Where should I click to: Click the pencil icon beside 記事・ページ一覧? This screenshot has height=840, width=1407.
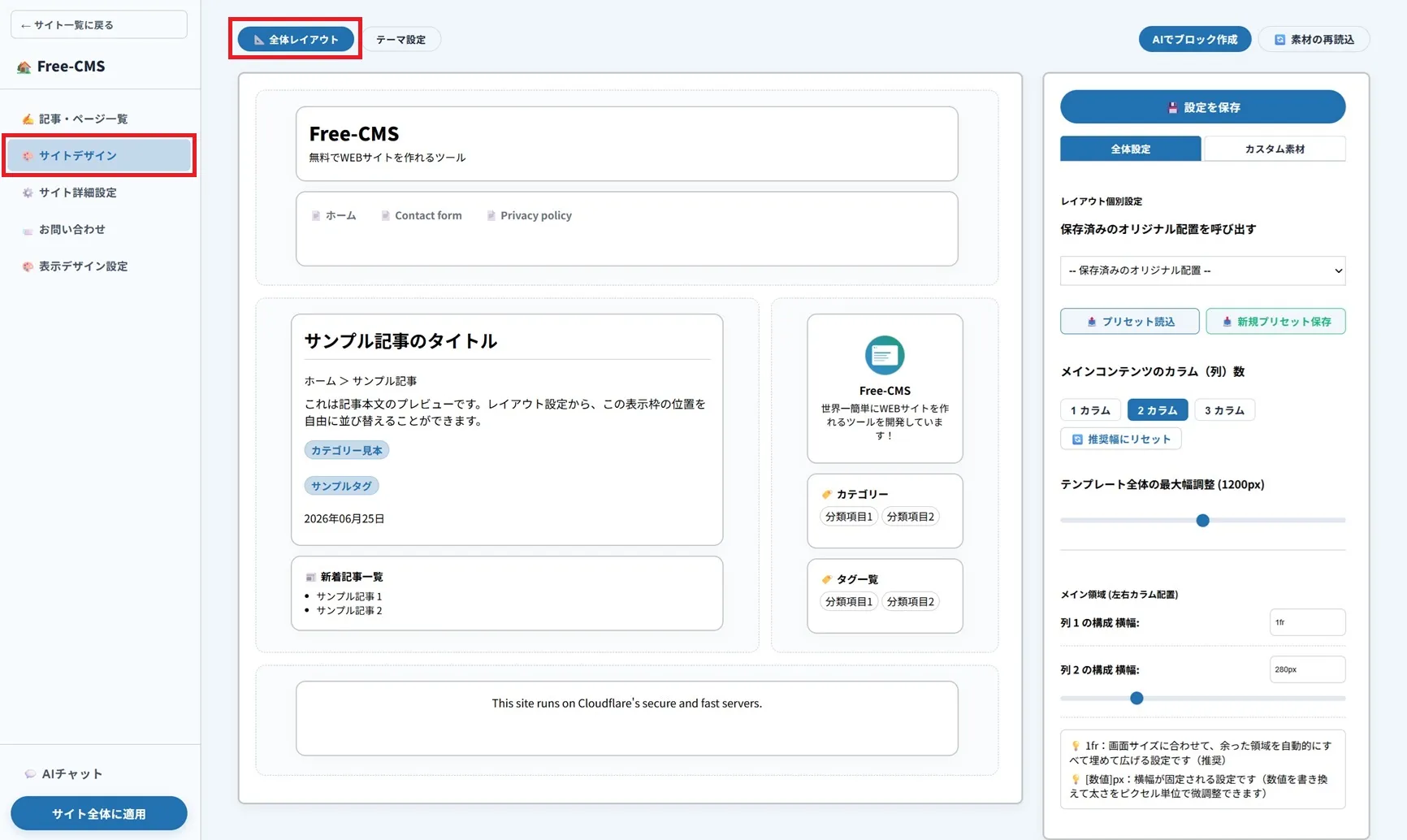pos(28,119)
